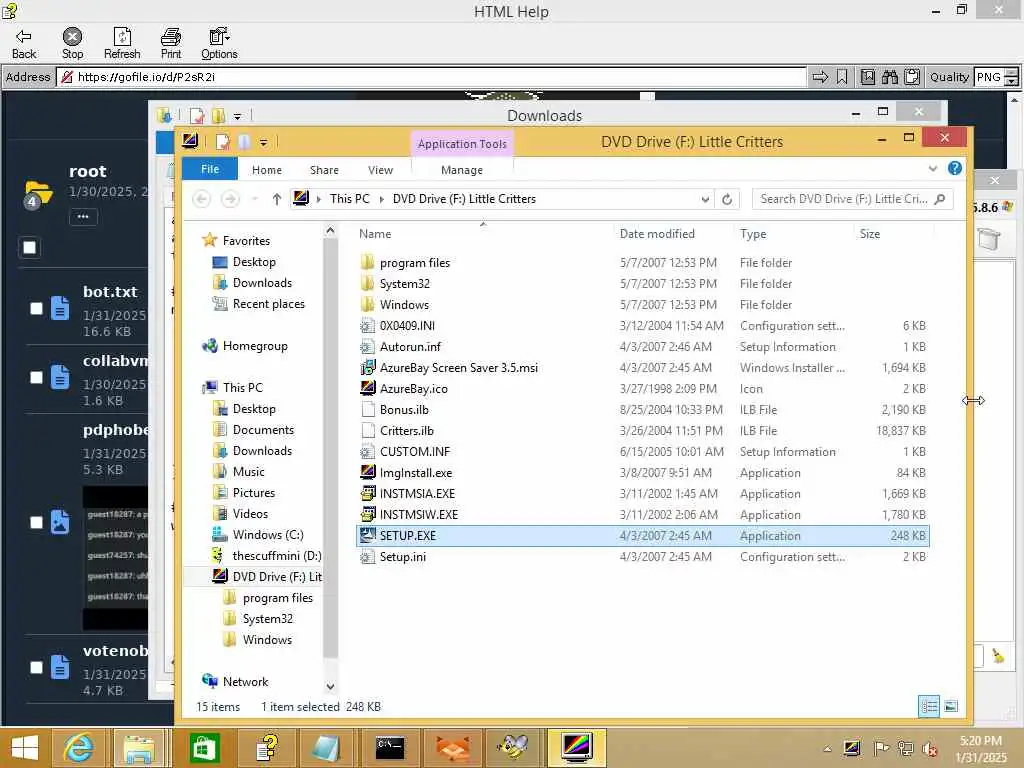Click the This PC breadcrumb arrow
1024x768 pixels.
click(381, 199)
